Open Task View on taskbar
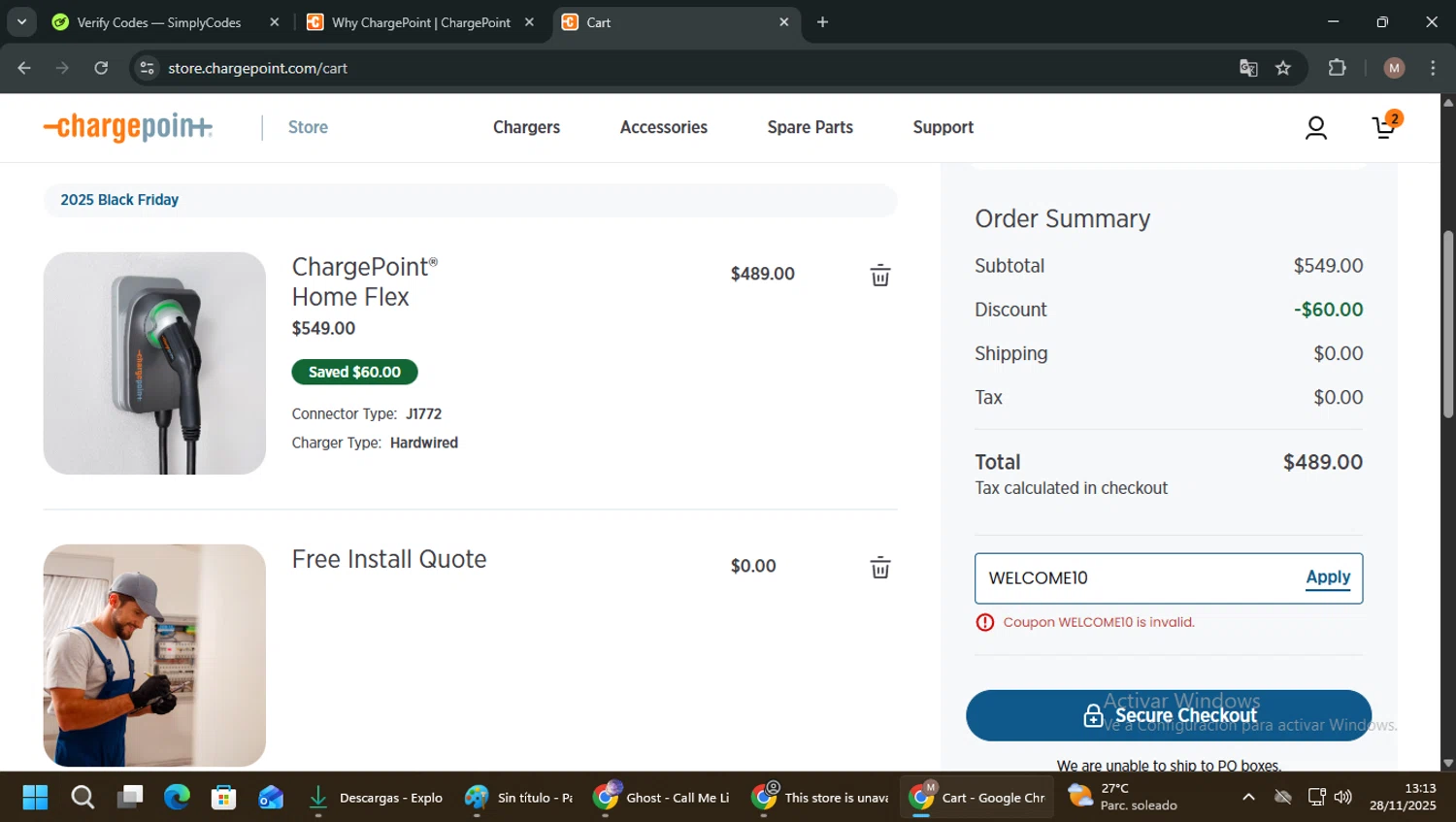This screenshot has height=822, width=1456. click(x=130, y=798)
